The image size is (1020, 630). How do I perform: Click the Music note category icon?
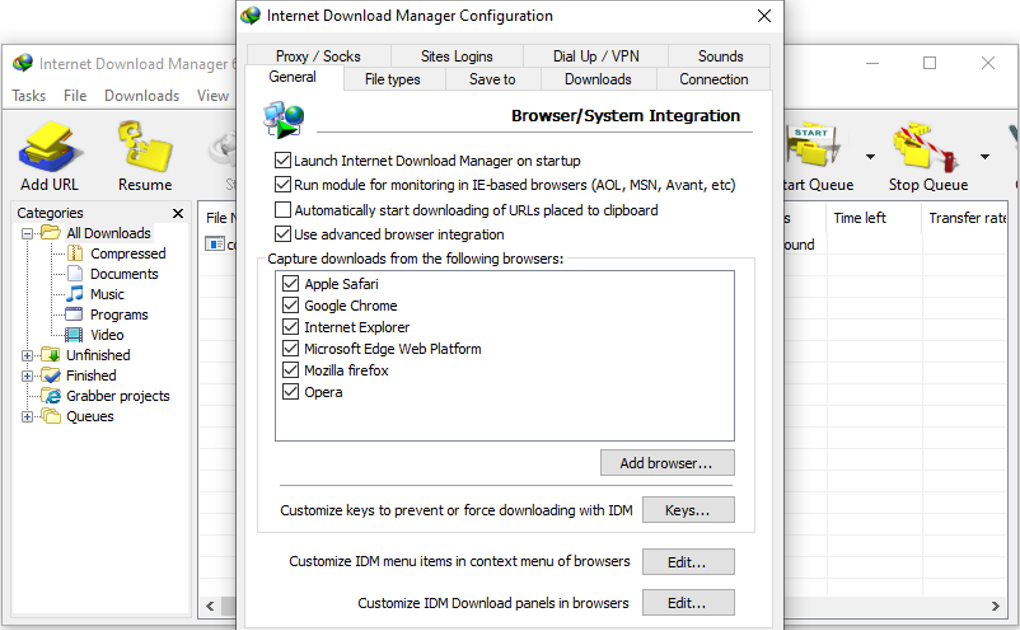click(75, 294)
